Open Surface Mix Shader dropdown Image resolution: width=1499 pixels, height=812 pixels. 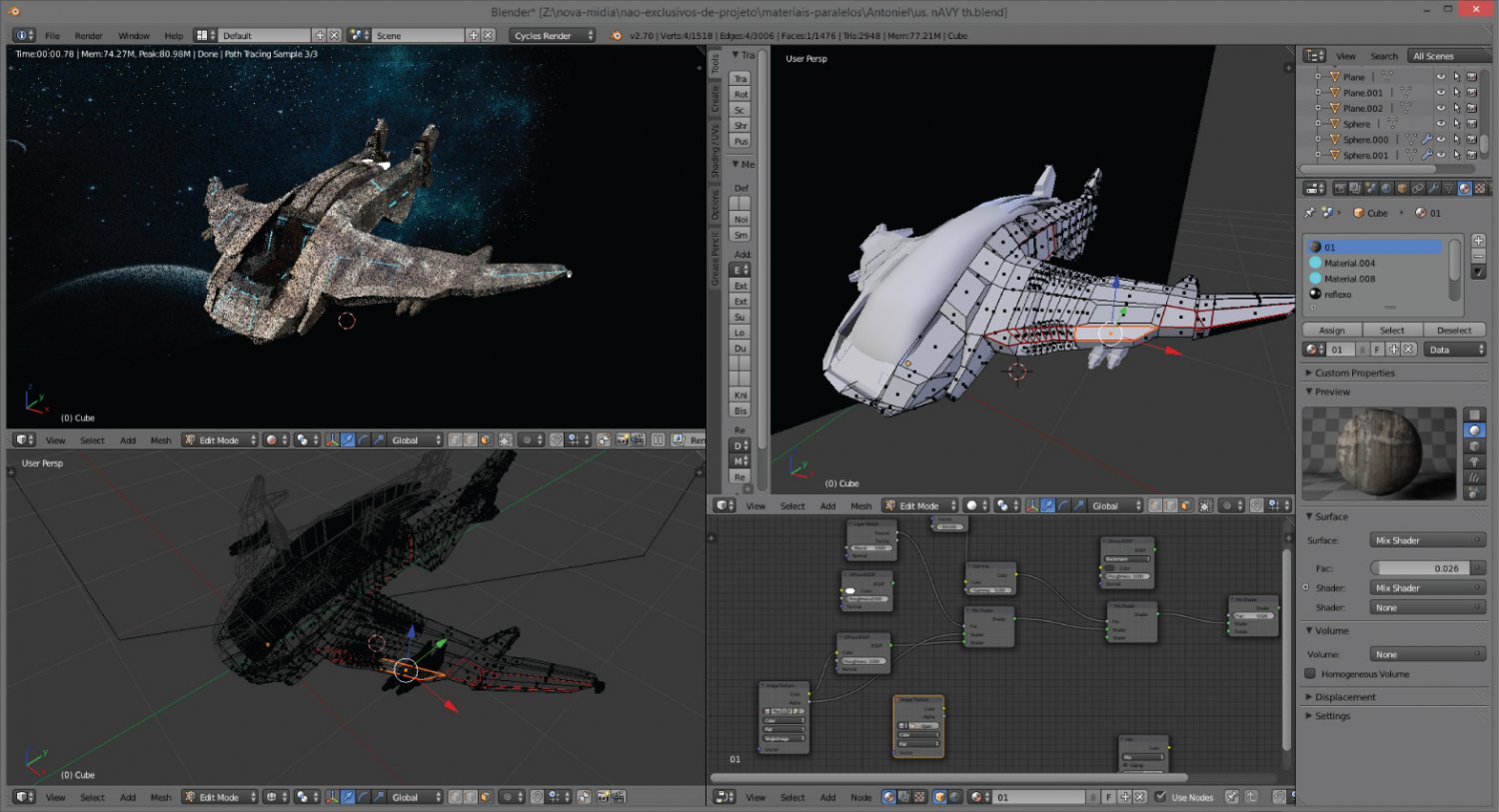pyautogui.click(x=1427, y=540)
